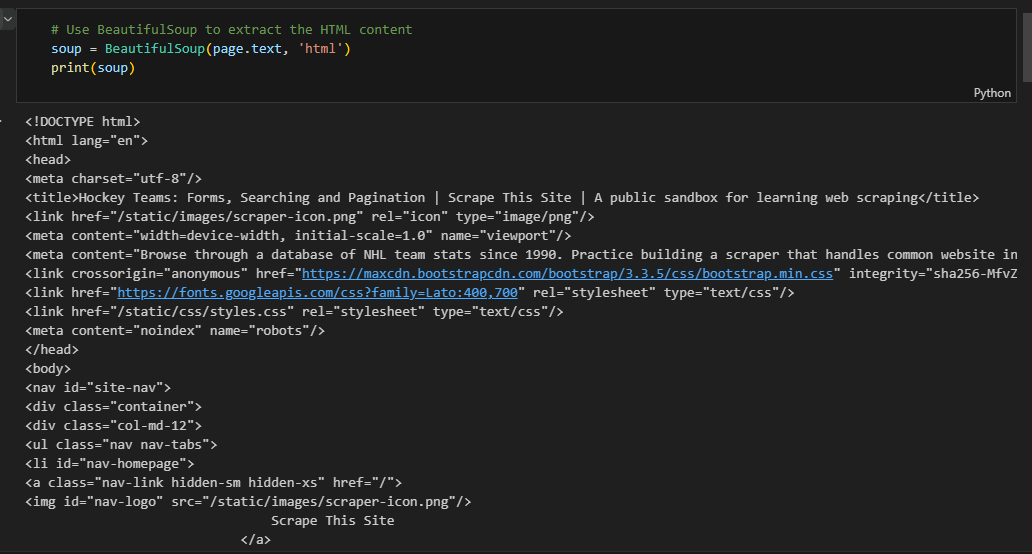Click the BeautifulSoup function name in code

click(155, 48)
